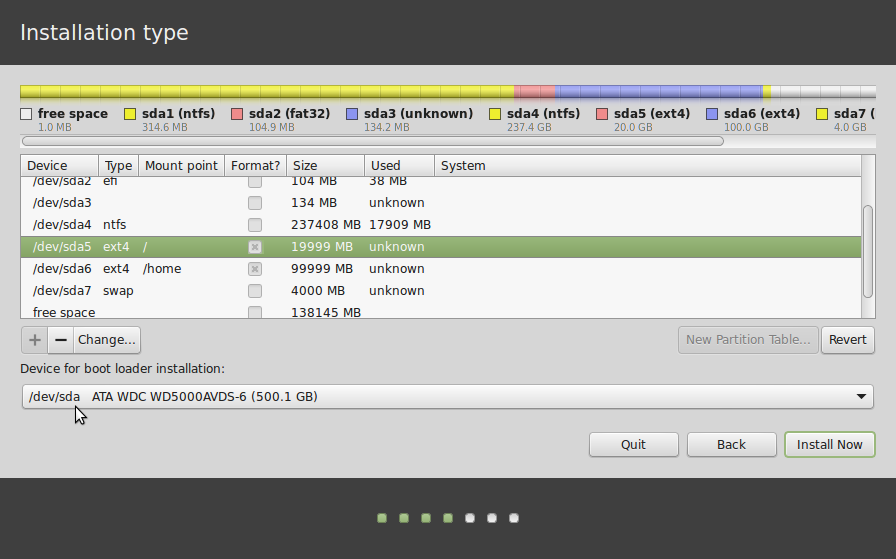Check the Format box for /dev/sda7 swap
The height and width of the screenshot is (559, 896).
pos(255,291)
